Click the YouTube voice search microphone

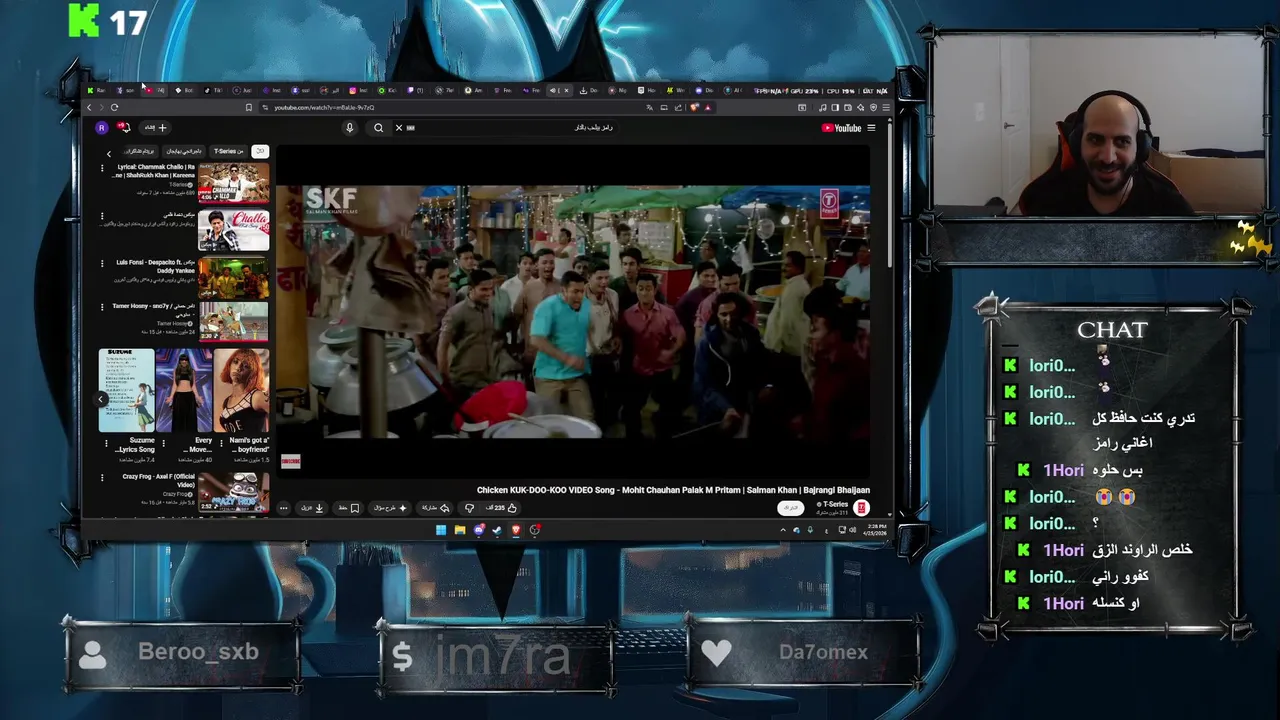(x=349, y=128)
